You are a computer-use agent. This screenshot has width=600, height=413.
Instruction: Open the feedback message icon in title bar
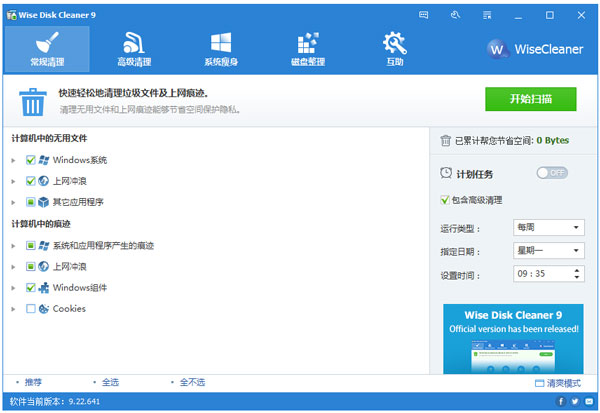[424, 15]
